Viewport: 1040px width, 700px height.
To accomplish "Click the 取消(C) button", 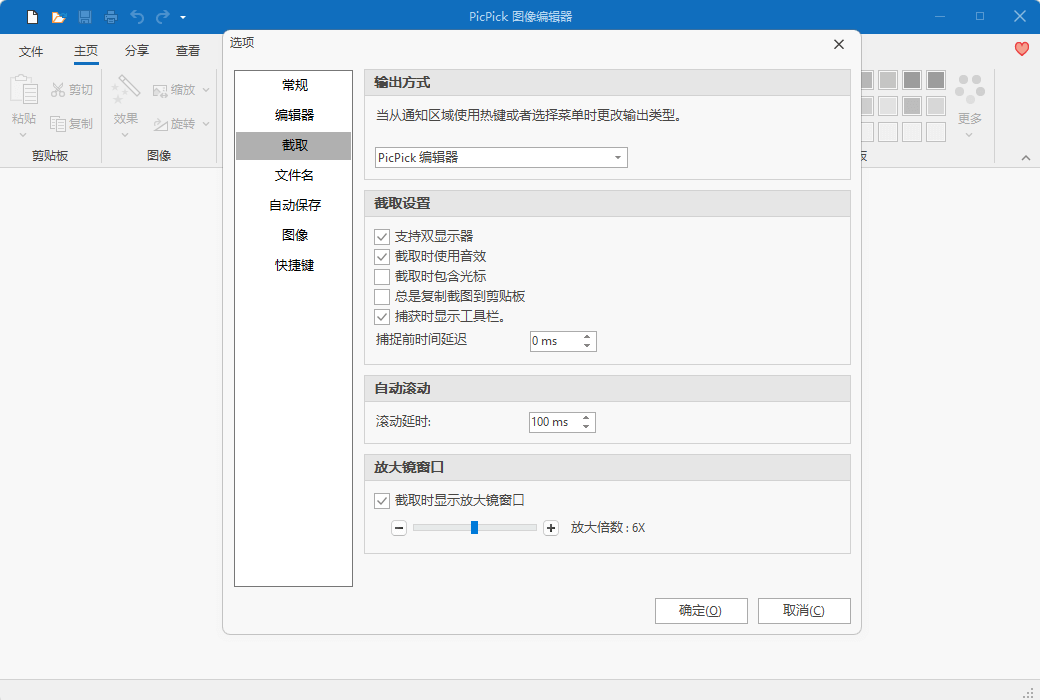I will point(804,611).
